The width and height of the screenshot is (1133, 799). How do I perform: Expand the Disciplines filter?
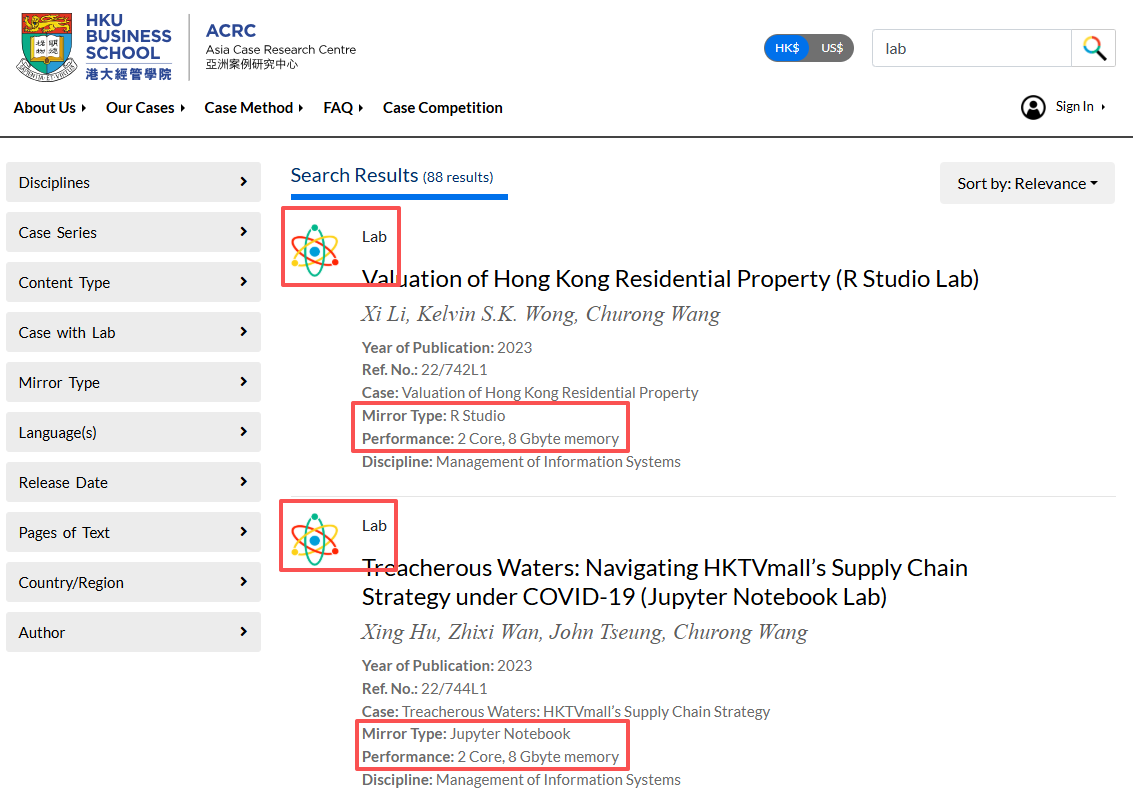point(134,182)
